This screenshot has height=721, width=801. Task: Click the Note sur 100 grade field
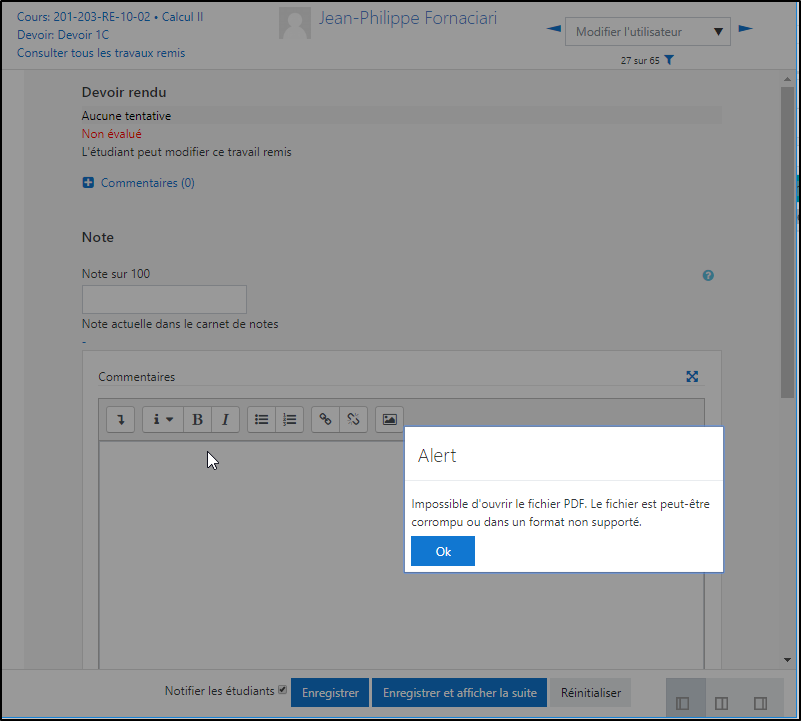pyautogui.click(x=164, y=299)
